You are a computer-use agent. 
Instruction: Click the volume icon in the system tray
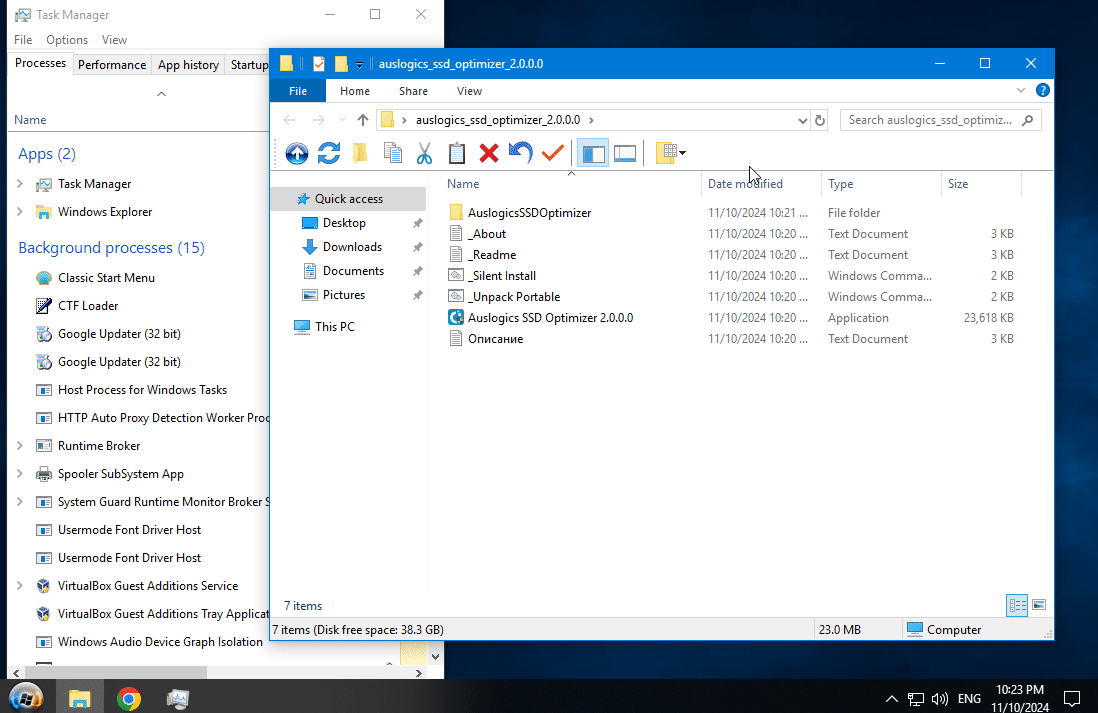(x=939, y=698)
